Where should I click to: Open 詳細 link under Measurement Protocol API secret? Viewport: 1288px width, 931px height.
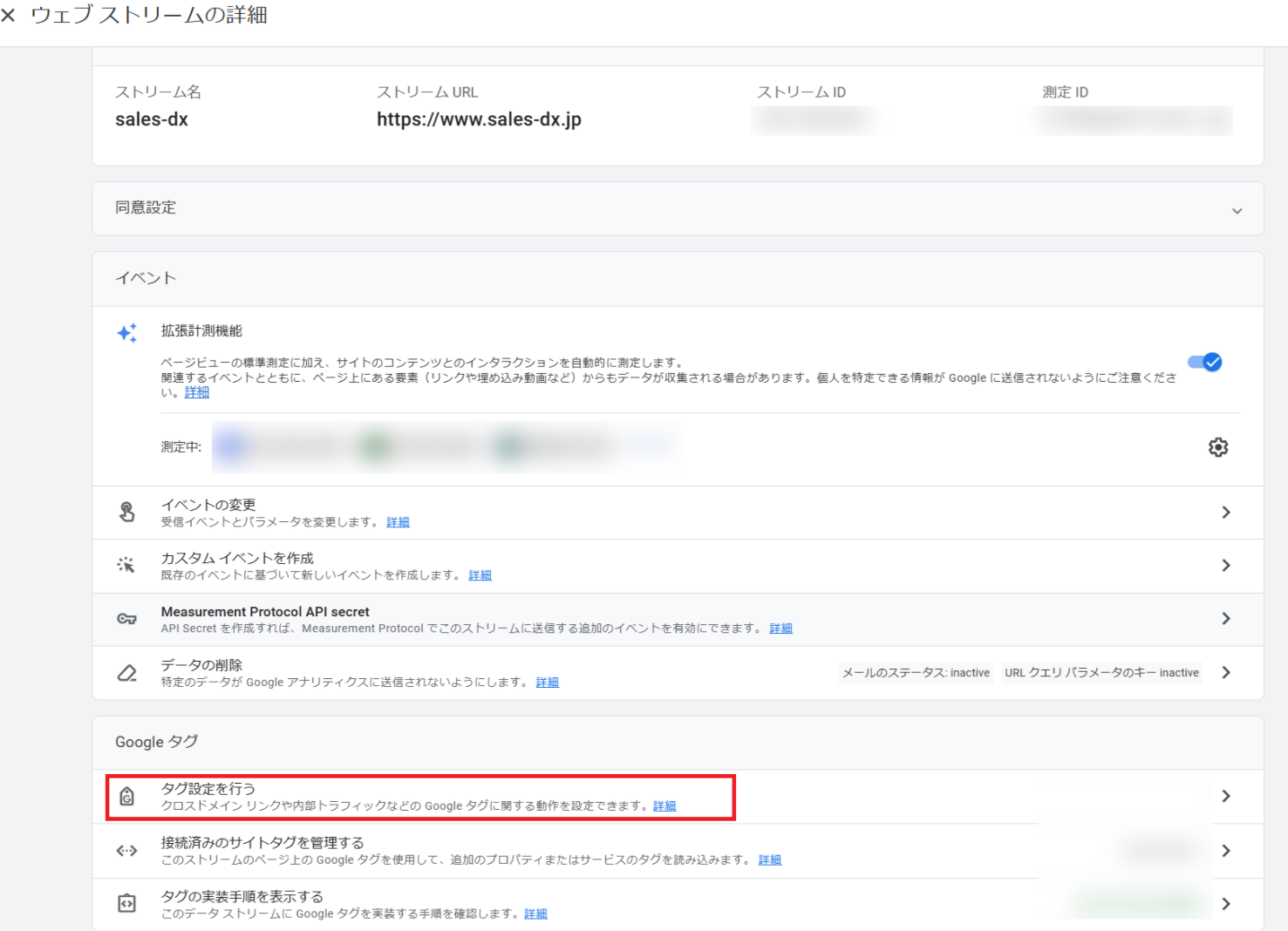(x=781, y=629)
